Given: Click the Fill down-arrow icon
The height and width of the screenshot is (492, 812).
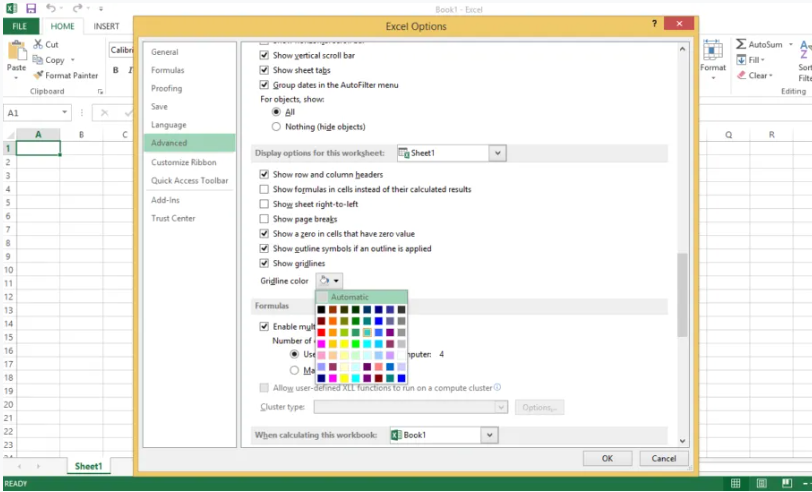Looking at the screenshot, I should pos(740,60).
